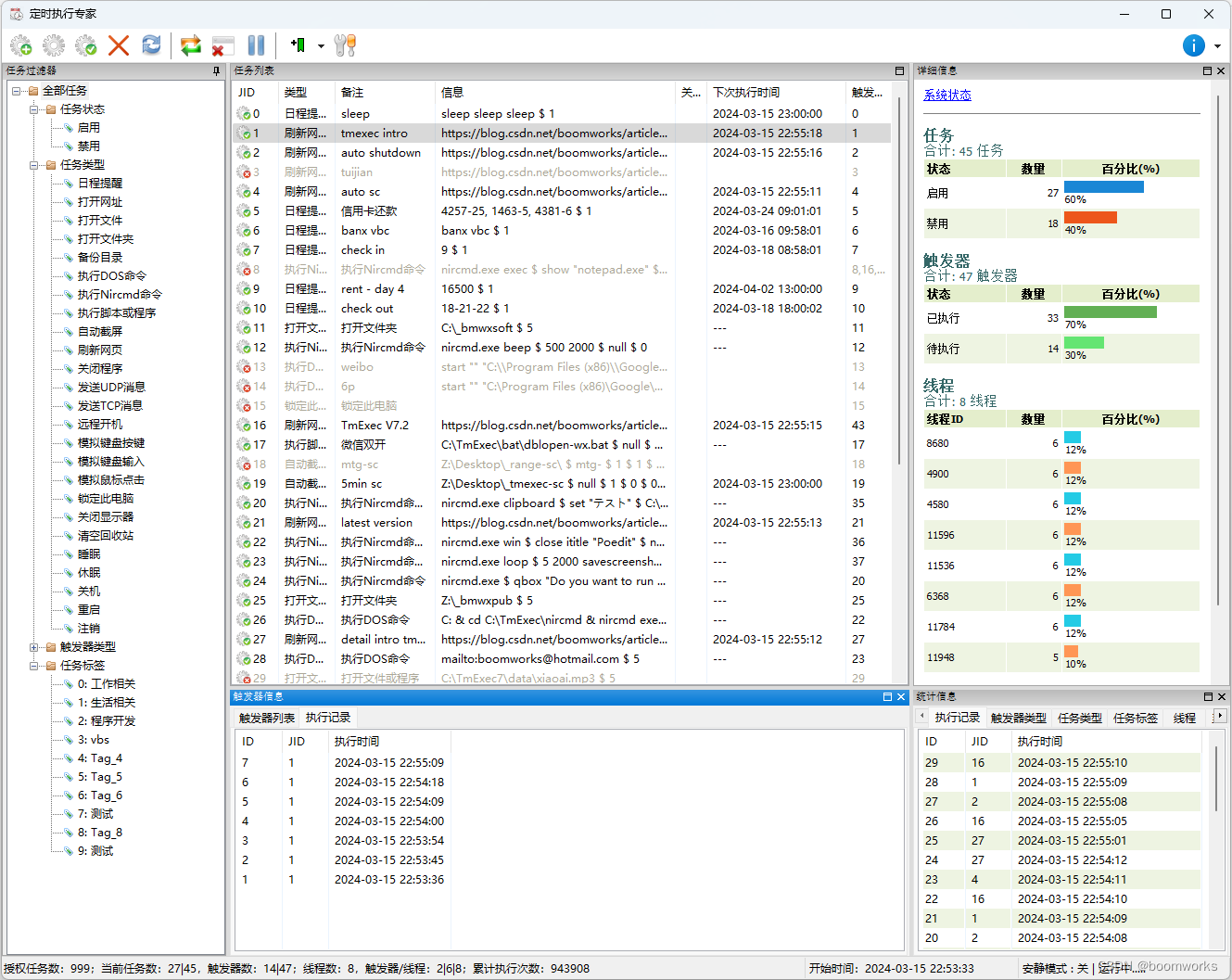
Task: Sort task list by 下次执行时间 column
Action: [777, 93]
